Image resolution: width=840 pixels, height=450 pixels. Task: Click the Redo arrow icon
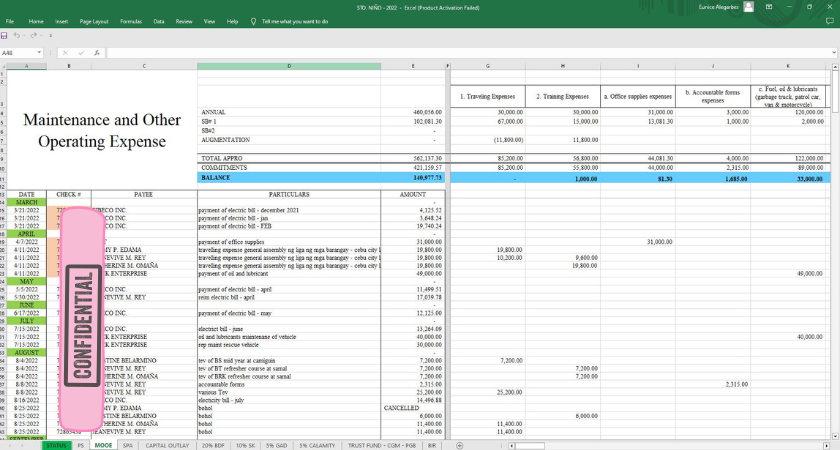click(35, 36)
